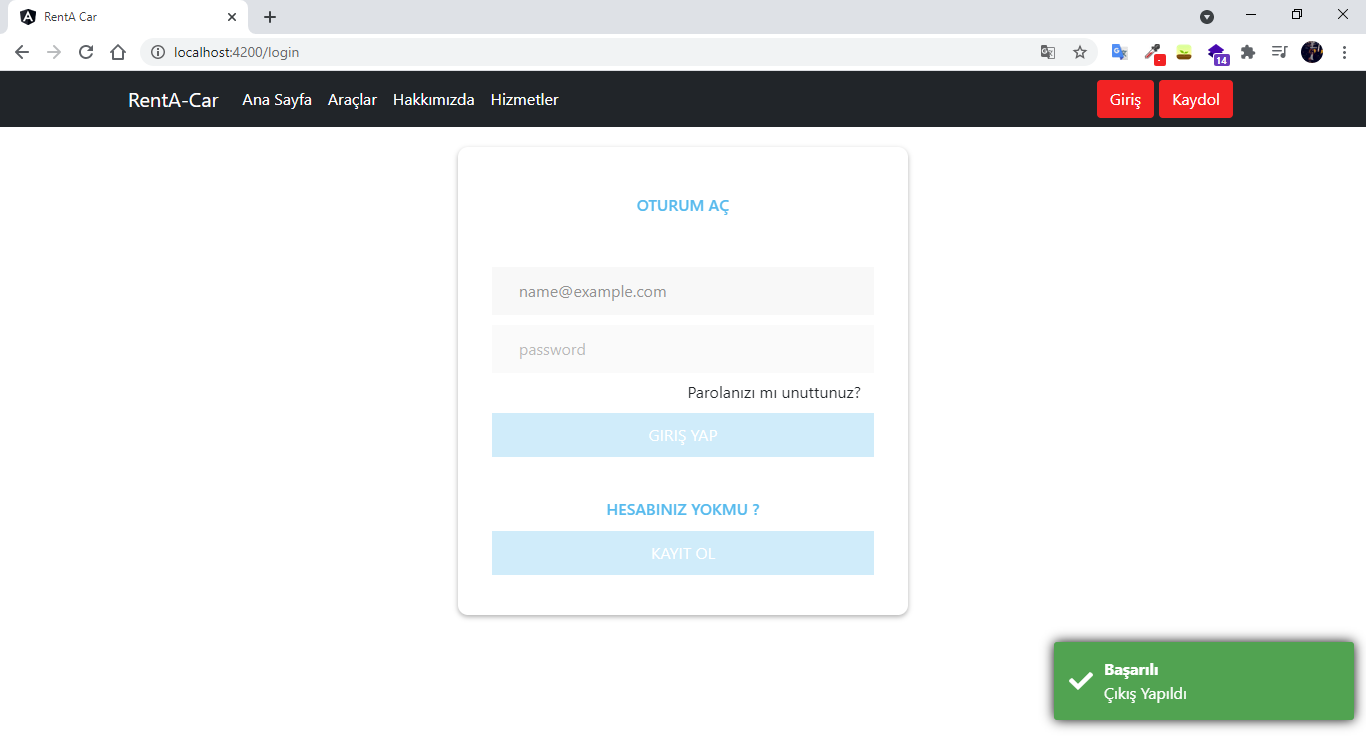
Task: Close the RentA Car tab
Action: [x=232, y=17]
